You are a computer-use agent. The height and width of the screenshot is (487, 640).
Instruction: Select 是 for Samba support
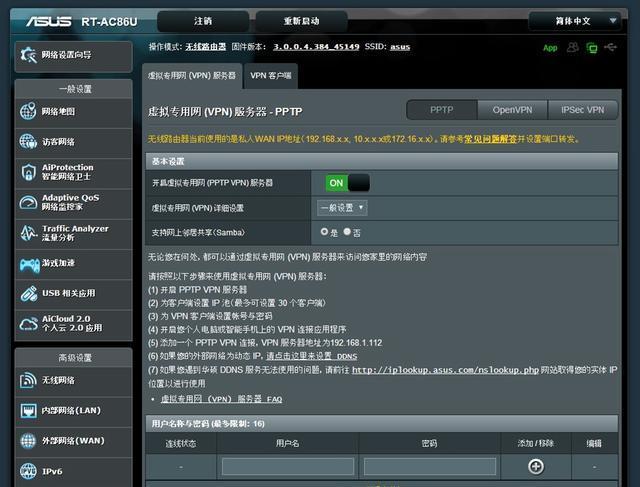pos(324,231)
